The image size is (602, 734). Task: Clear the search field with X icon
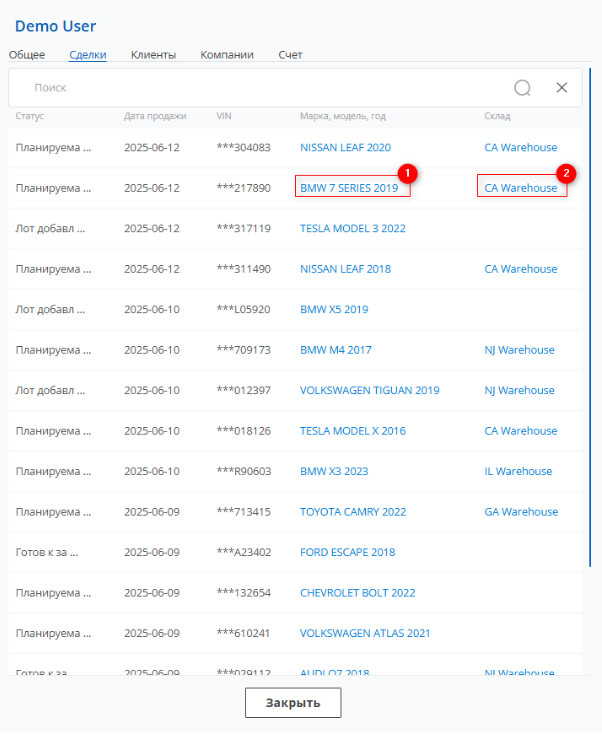(562, 88)
